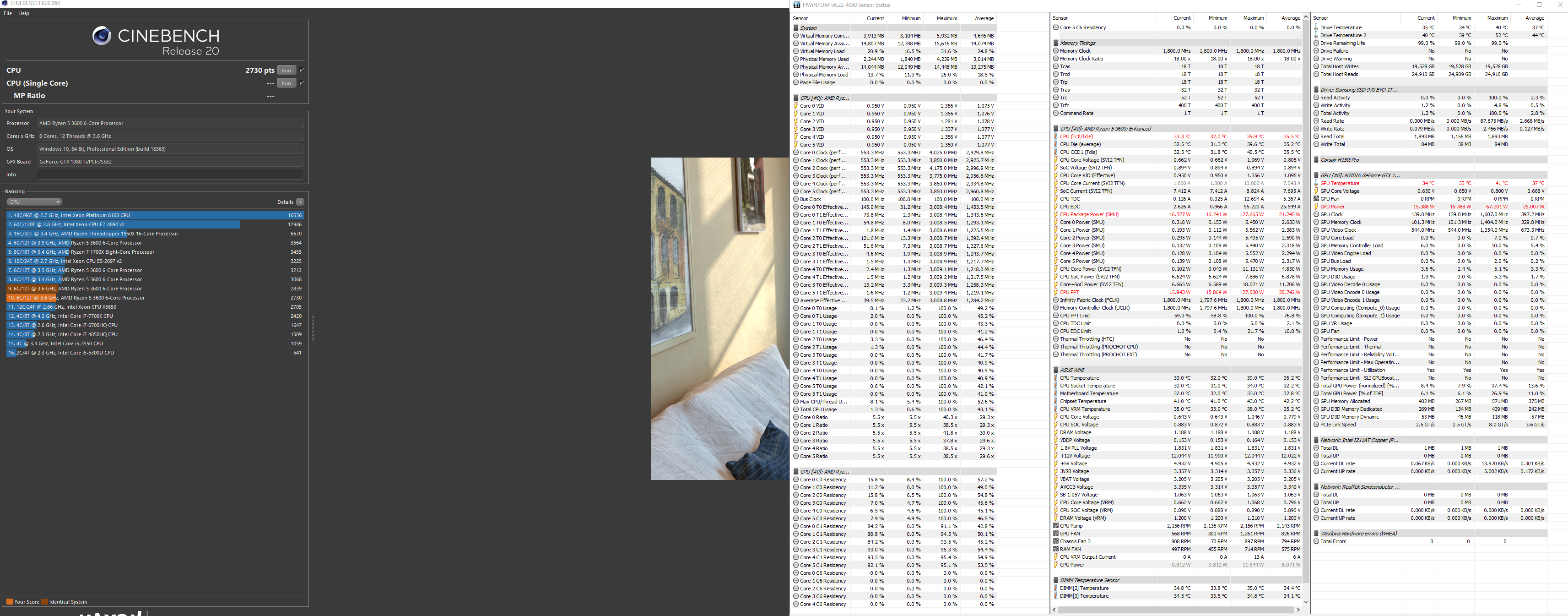
Task: Toggle the CPU (Single Core) test checkbox
Action: tap(302, 83)
